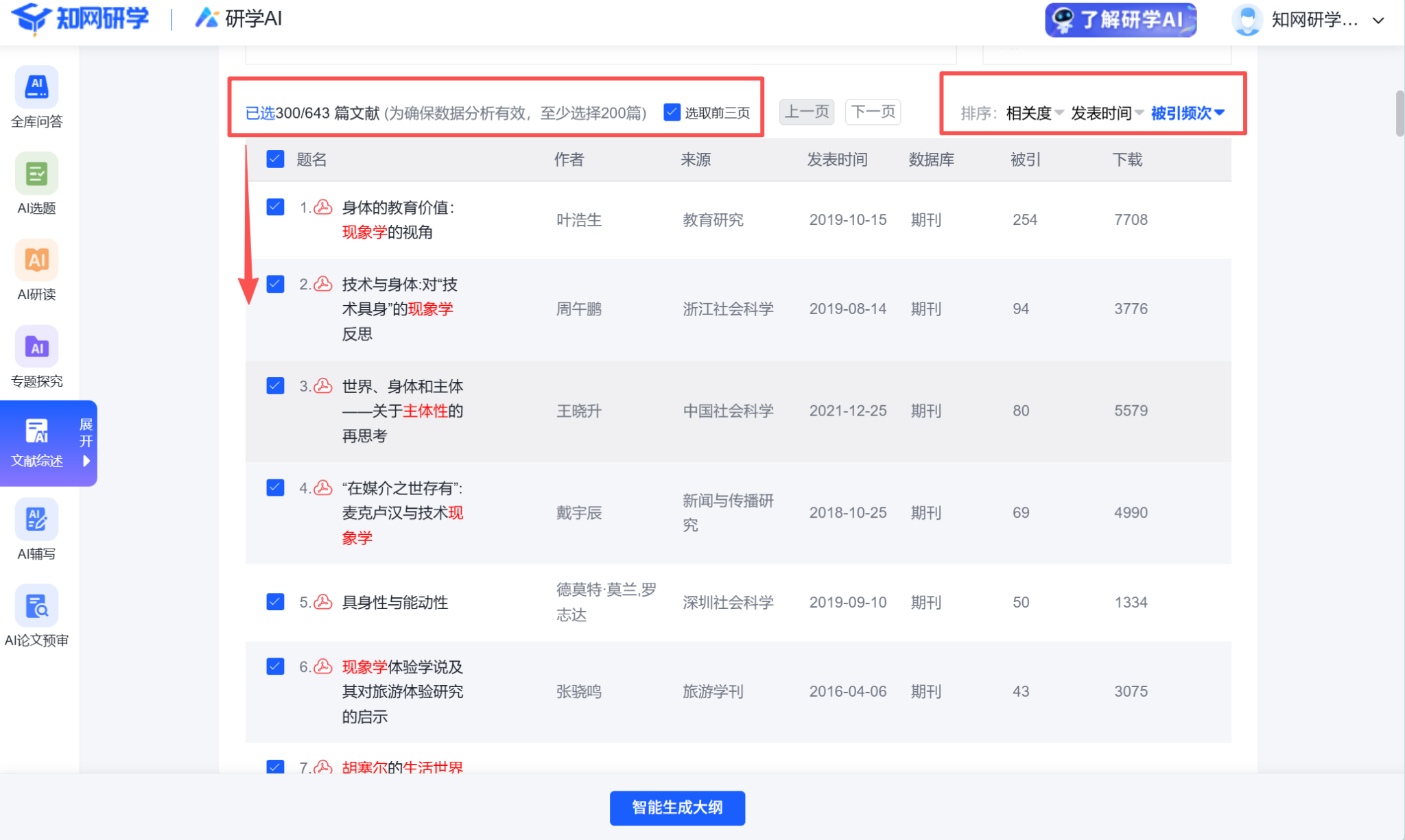Go to 下一页 of the list
1405x840 pixels.
click(873, 112)
